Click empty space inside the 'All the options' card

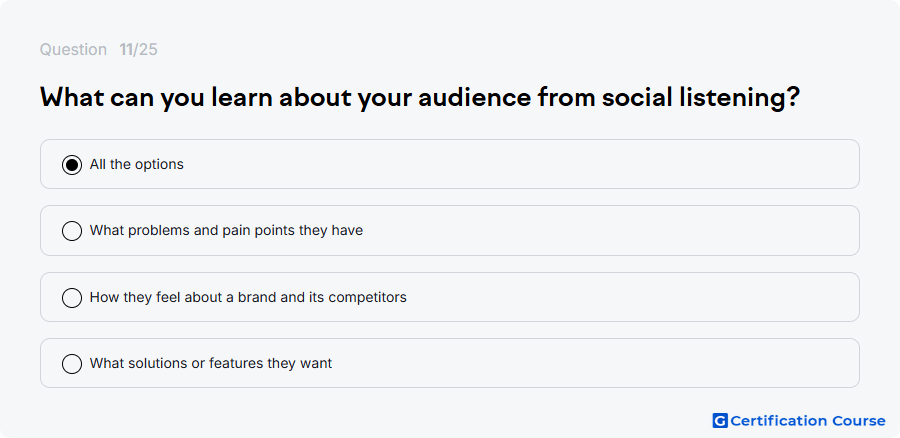[517, 164]
